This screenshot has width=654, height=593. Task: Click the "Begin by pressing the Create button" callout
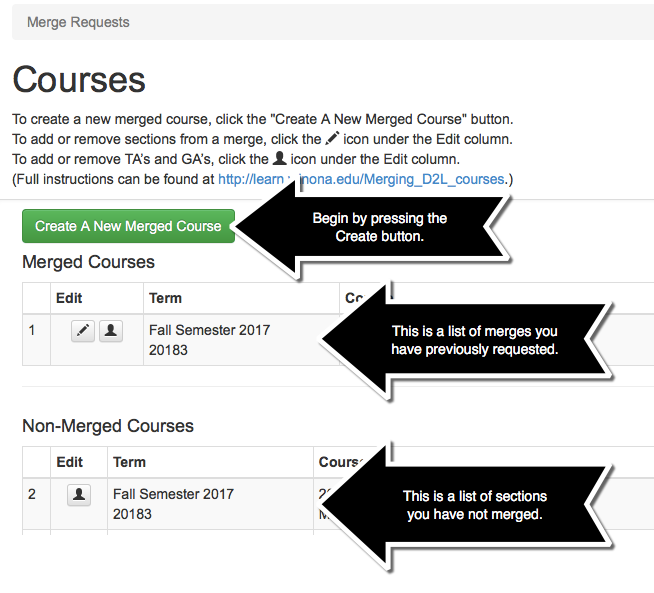pyautogui.click(x=380, y=226)
